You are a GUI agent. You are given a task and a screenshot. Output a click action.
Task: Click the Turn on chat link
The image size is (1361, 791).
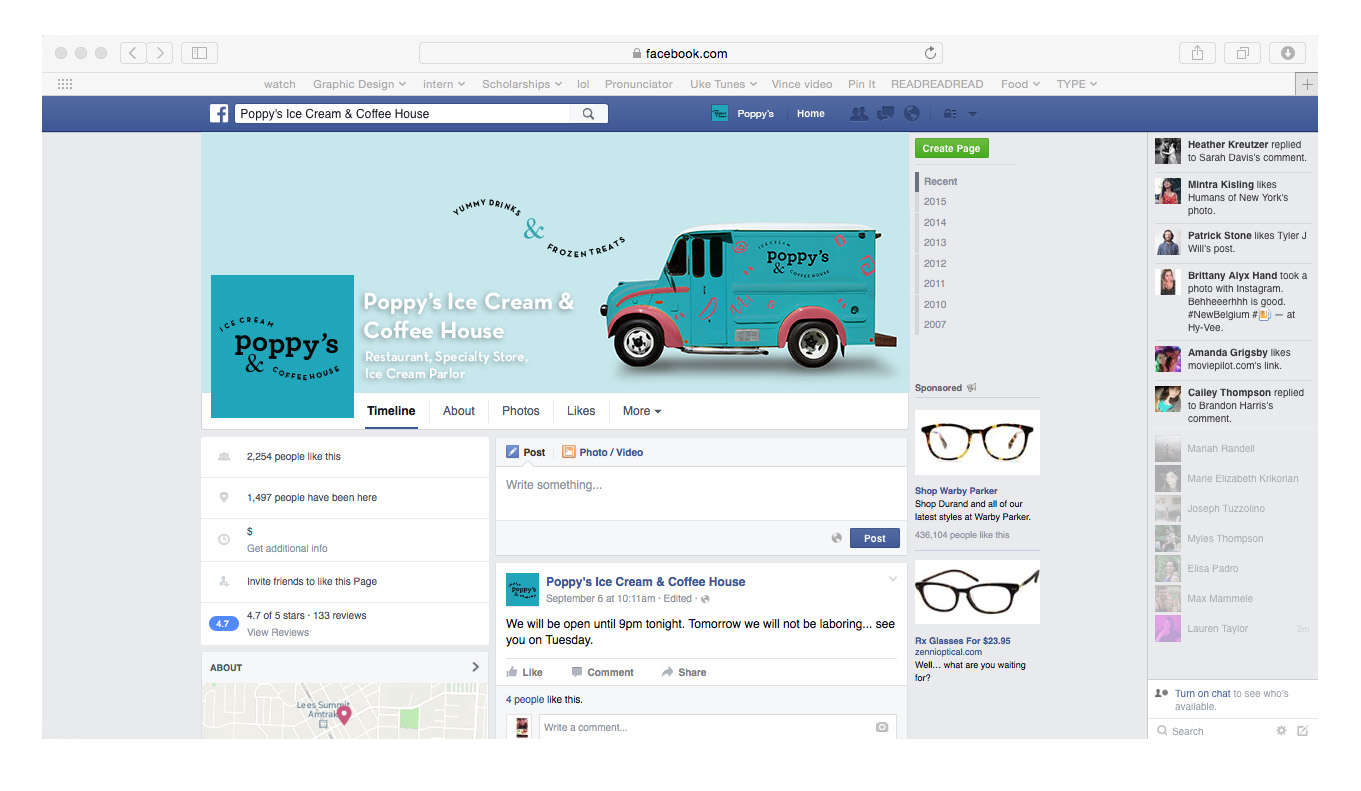(1203, 693)
